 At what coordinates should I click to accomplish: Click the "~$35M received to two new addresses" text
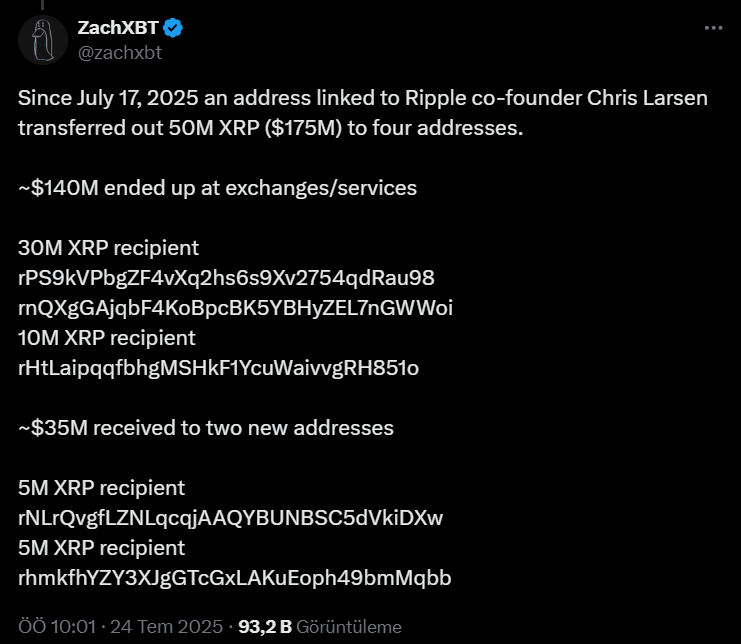(x=206, y=427)
